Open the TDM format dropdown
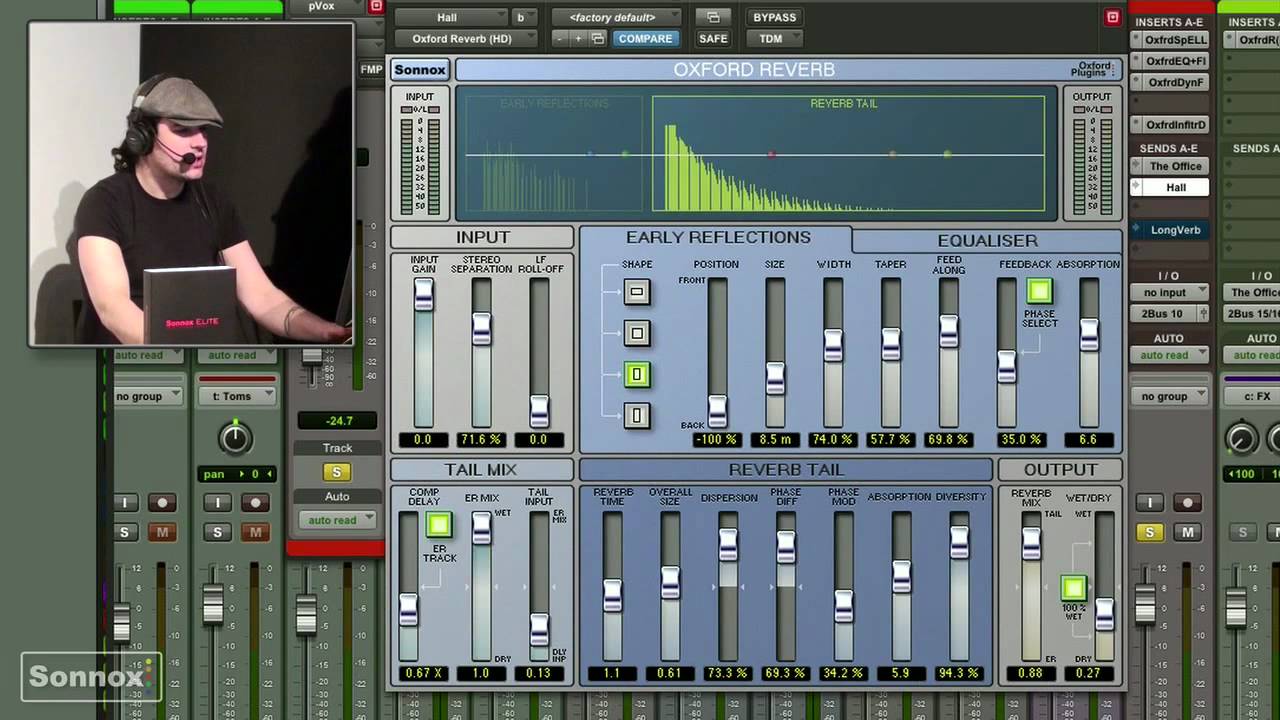Image resolution: width=1280 pixels, height=720 pixels. click(x=777, y=38)
